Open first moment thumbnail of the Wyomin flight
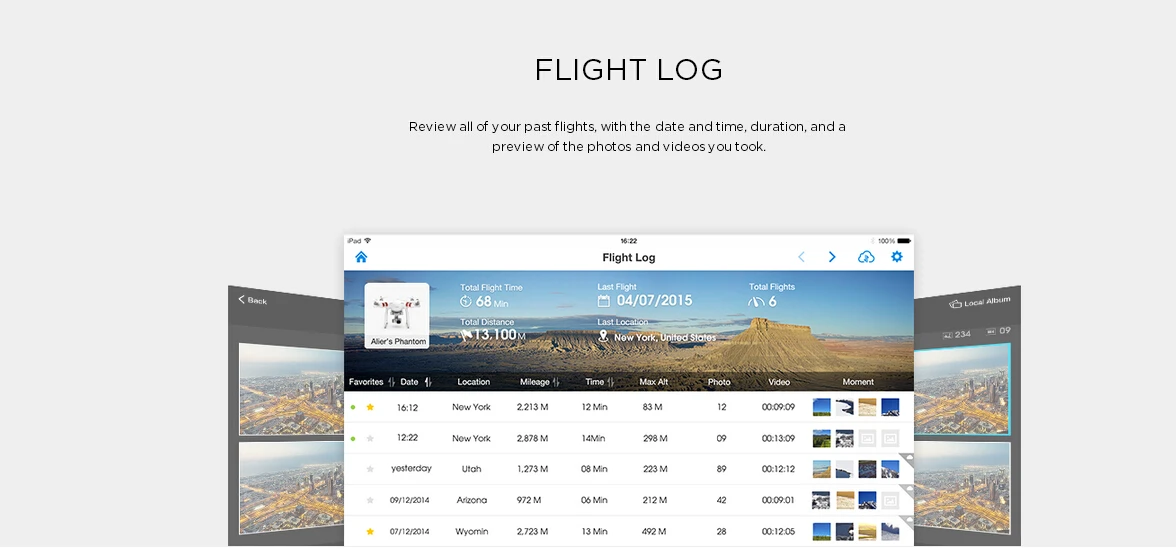The width and height of the screenshot is (1176, 549). point(822,531)
